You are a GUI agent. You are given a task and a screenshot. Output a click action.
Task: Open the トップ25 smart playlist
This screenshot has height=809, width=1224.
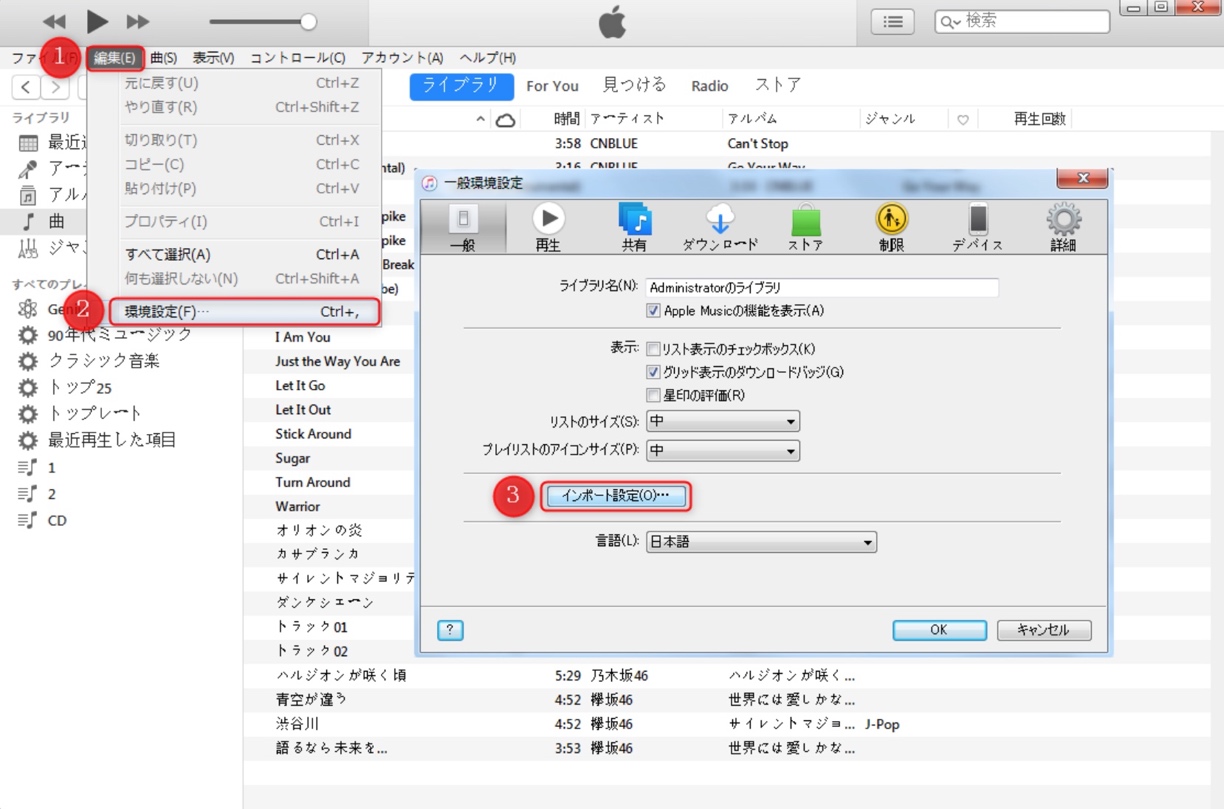(x=80, y=387)
